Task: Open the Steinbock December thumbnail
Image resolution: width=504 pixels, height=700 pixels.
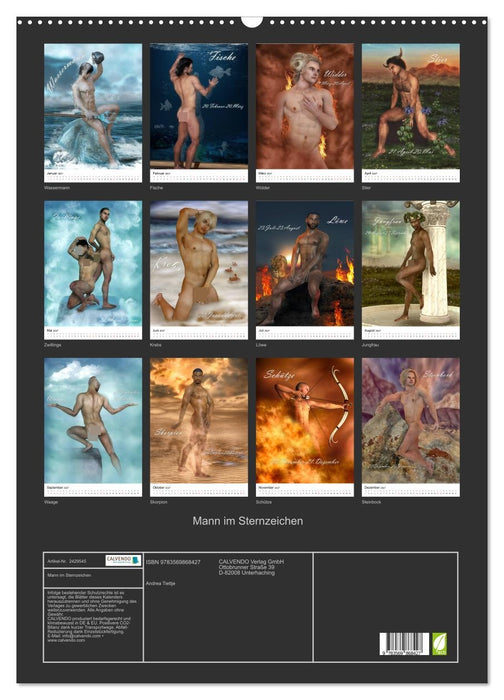Action: pos(411,427)
